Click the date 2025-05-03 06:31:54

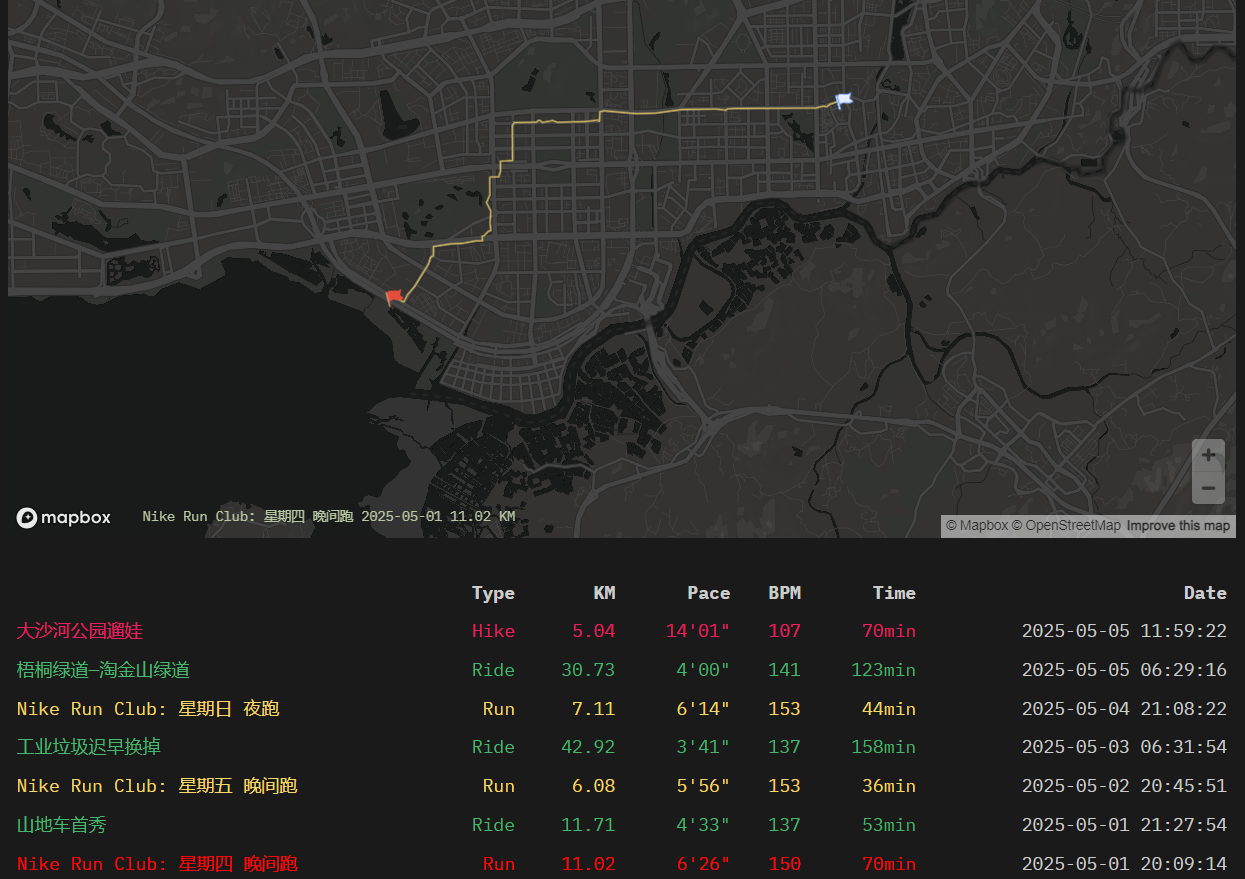1124,747
